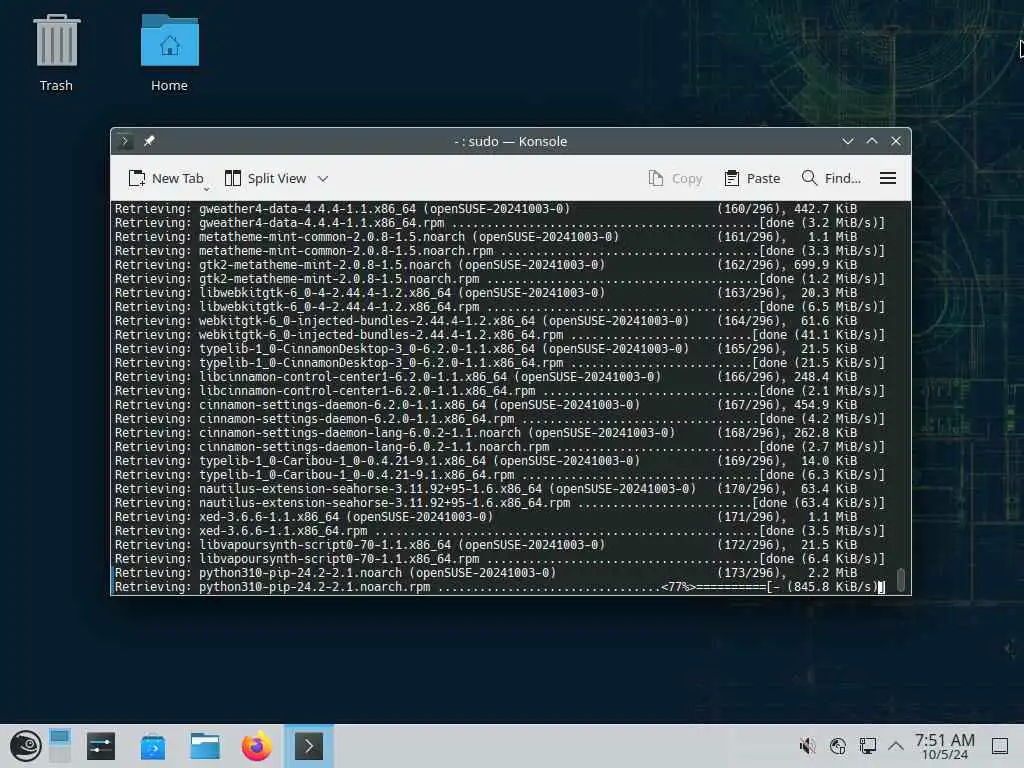Open the Discover software center taskbar icon
This screenshot has height=768, width=1024.
153,746
